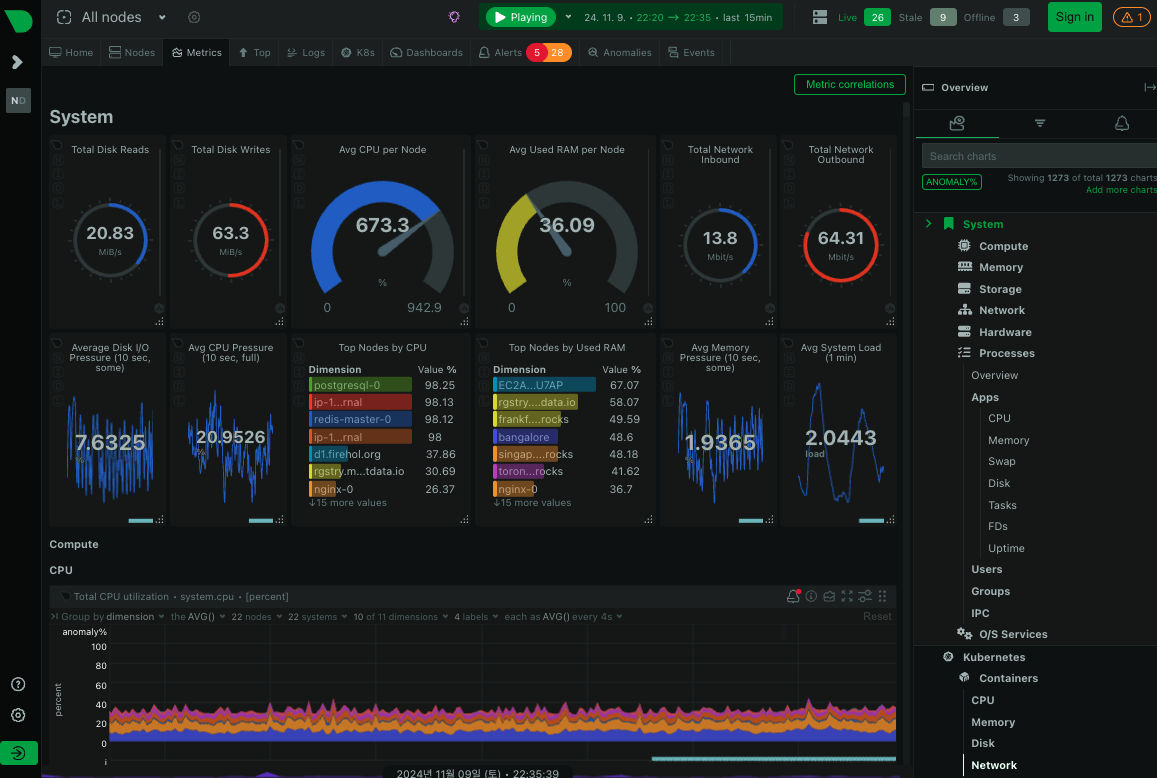Image resolution: width=1157 pixels, height=778 pixels.
Task: Select the charts tab icon in the Overview panel
Action: (957, 123)
